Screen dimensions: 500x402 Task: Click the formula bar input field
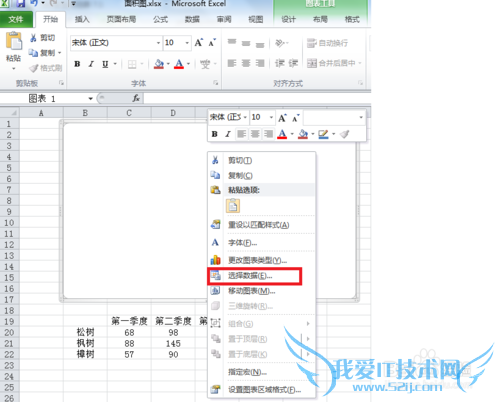pyautogui.click(x=257, y=98)
